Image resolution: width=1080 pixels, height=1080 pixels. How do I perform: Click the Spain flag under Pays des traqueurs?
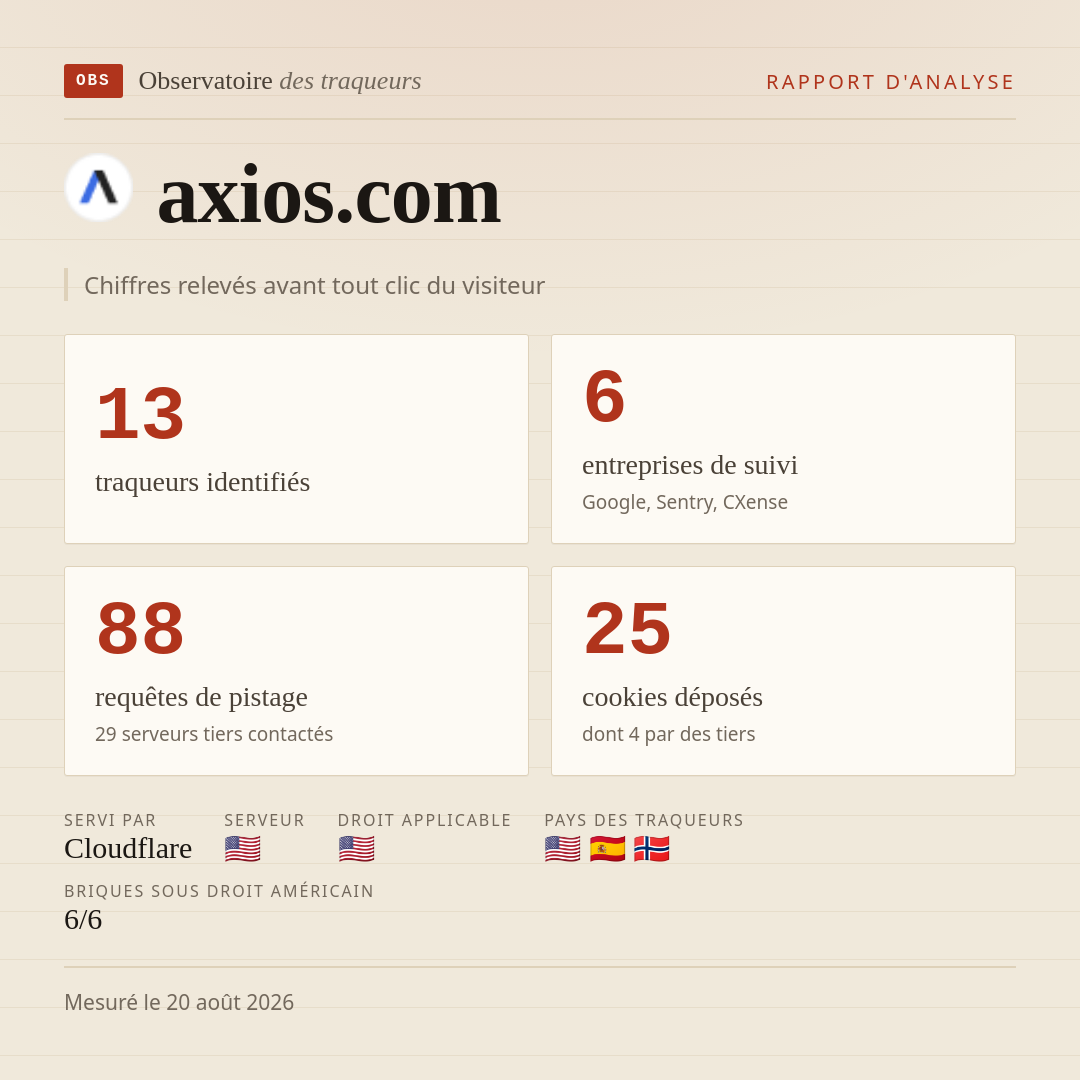[x=607, y=849]
